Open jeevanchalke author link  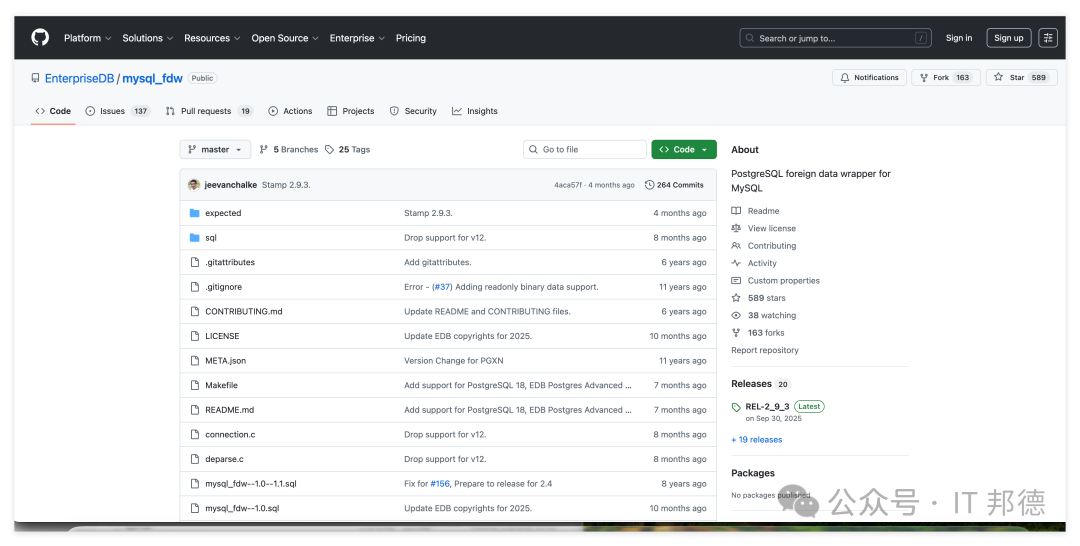click(231, 185)
